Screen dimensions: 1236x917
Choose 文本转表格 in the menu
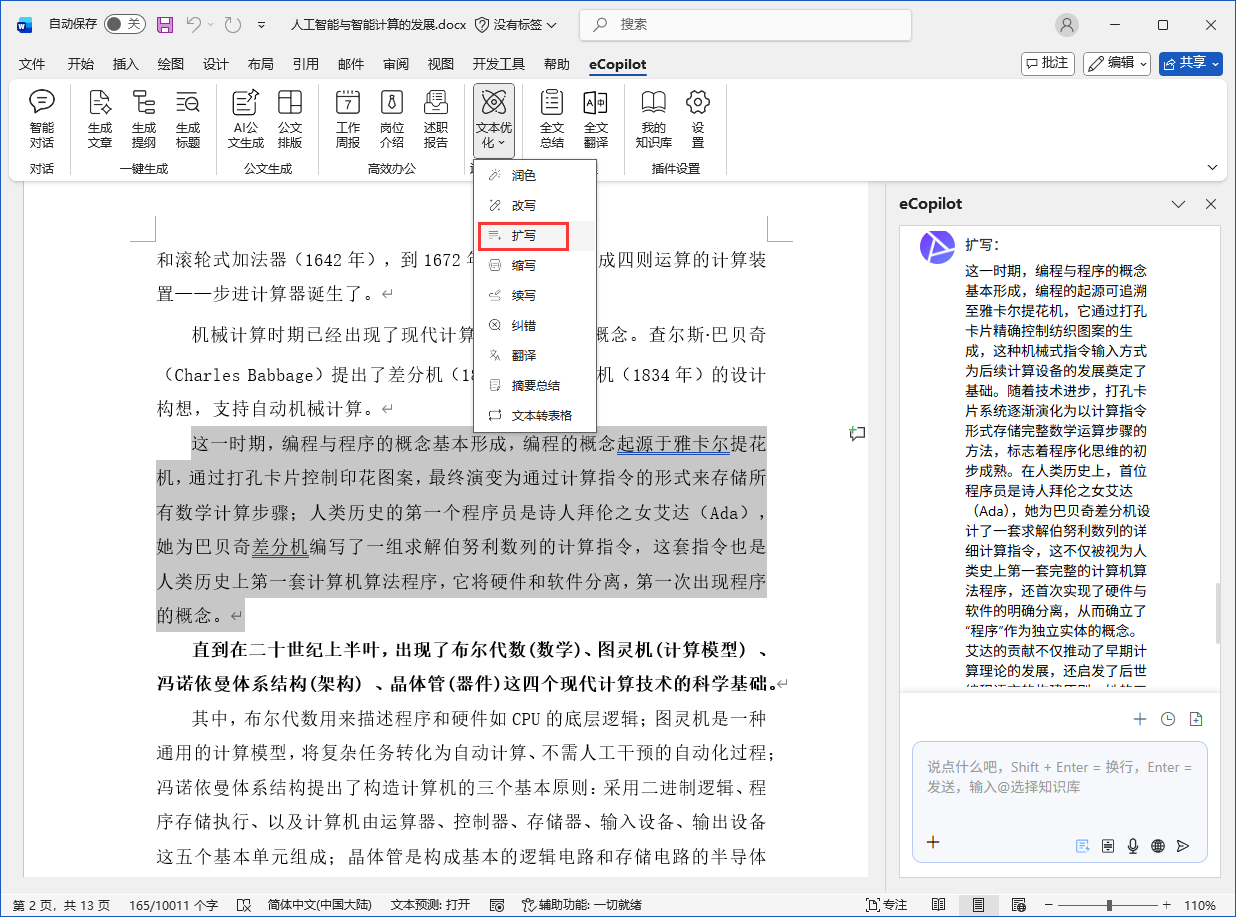[541, 415]
